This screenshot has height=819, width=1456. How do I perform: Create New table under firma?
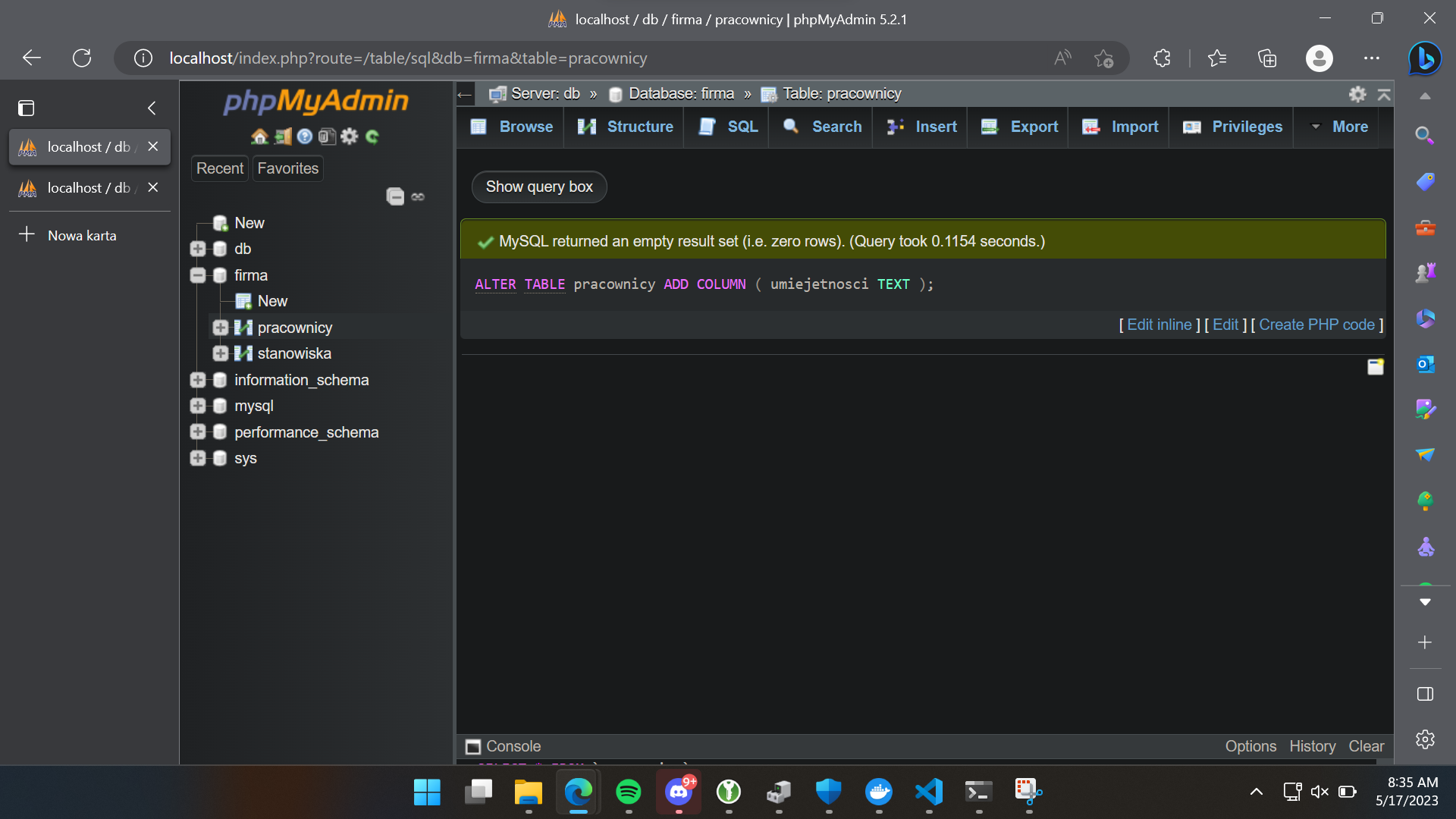coord(272,301)
